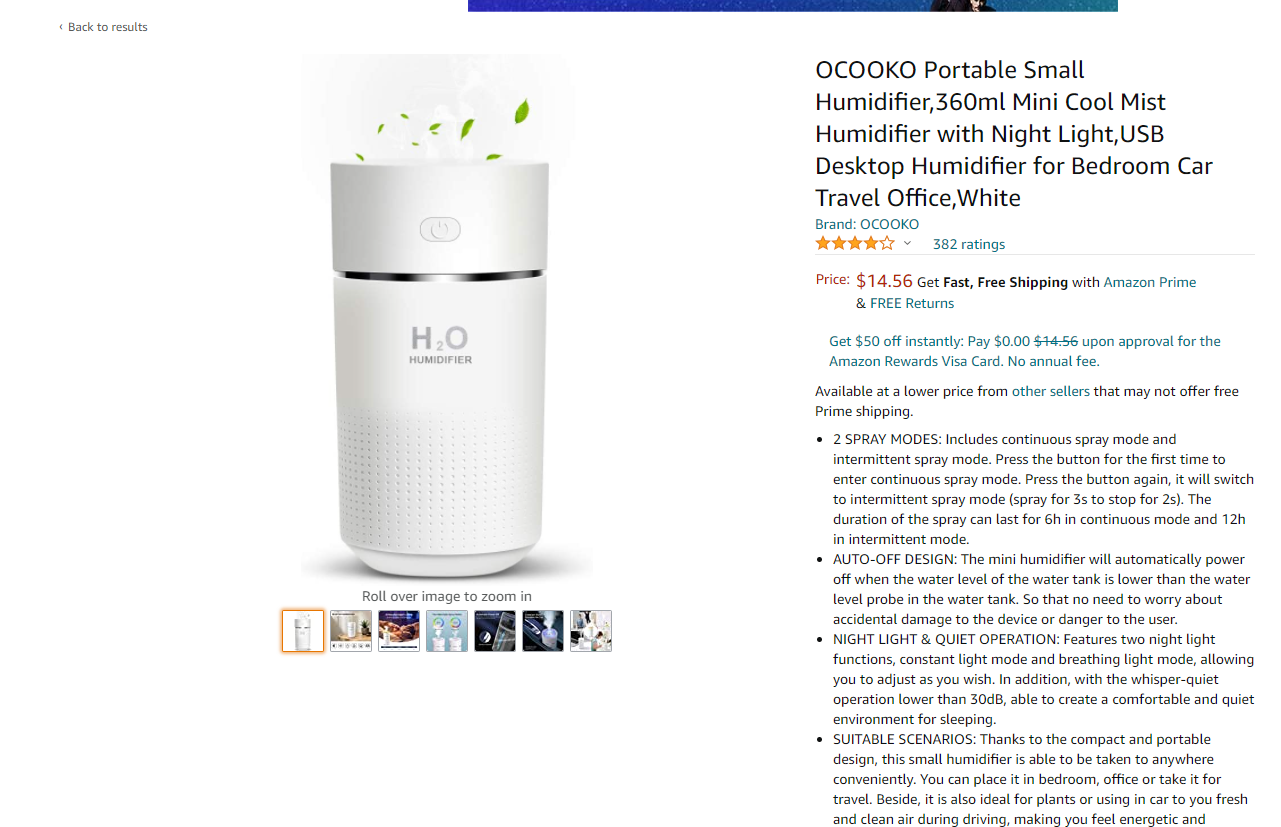This screenshot has height=827, width=1281.
Task: Open the seventh thumbnail of the office scene
Action: pyautogui.click(x=591, y=631)
